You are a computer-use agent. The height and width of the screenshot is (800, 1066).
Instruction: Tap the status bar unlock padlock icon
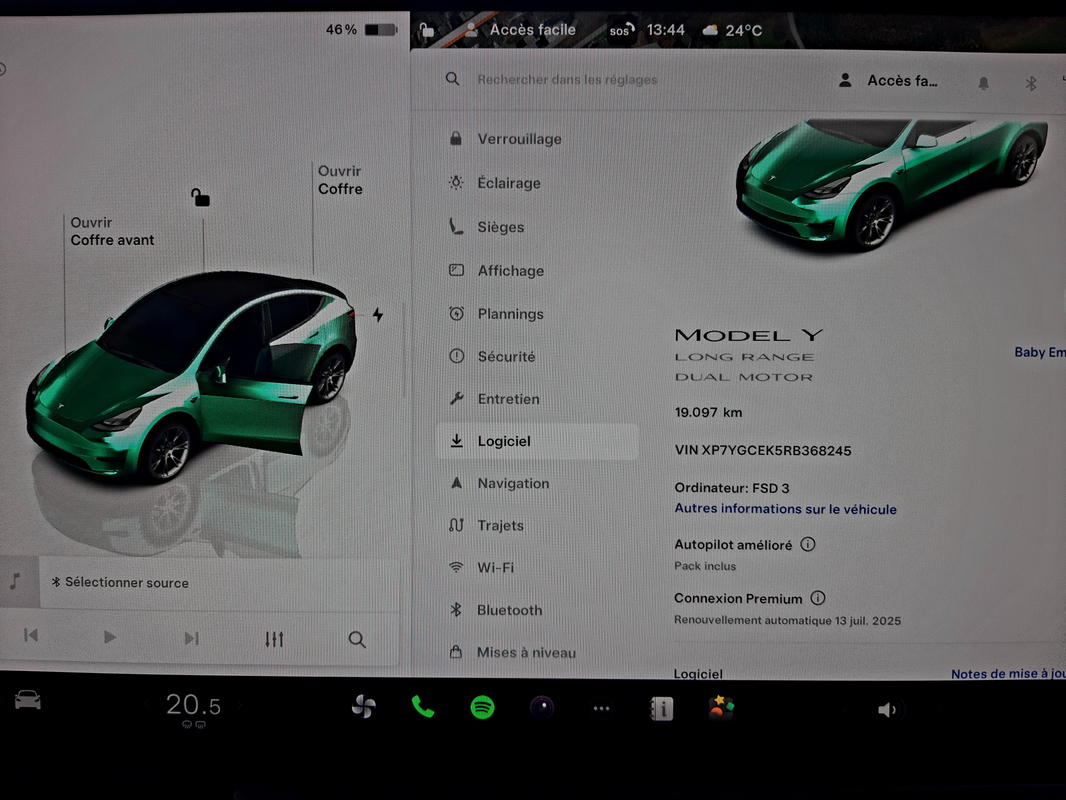426,31
